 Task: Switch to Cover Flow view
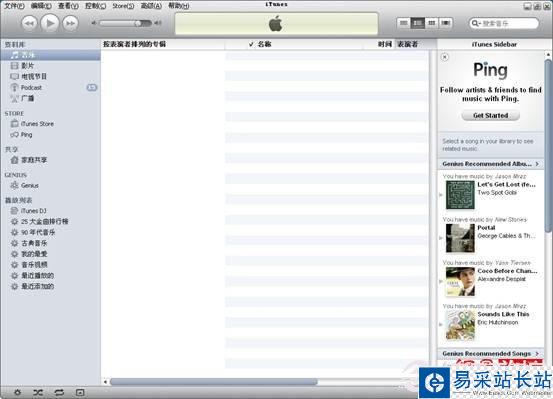click(x=446, y=23)
